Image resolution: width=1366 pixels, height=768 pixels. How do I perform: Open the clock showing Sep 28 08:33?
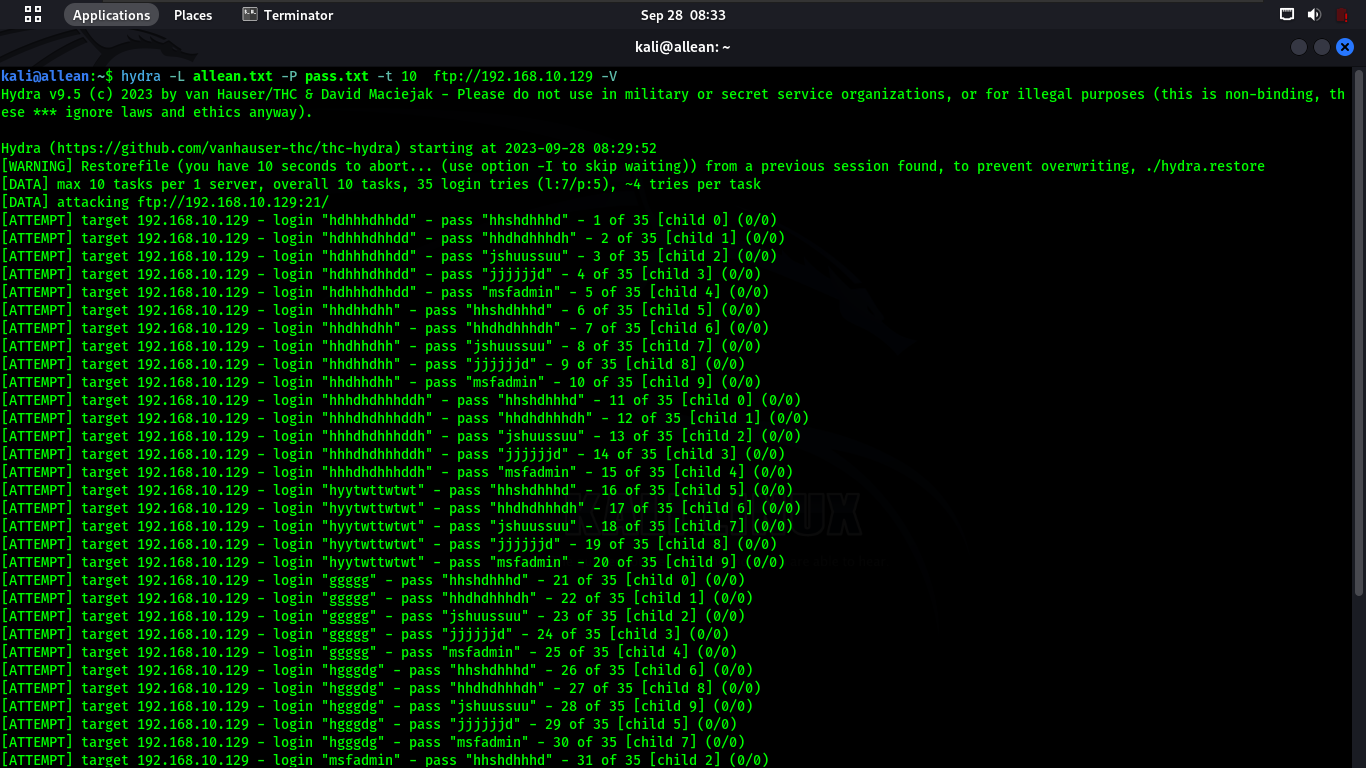(x=683, y=15)
